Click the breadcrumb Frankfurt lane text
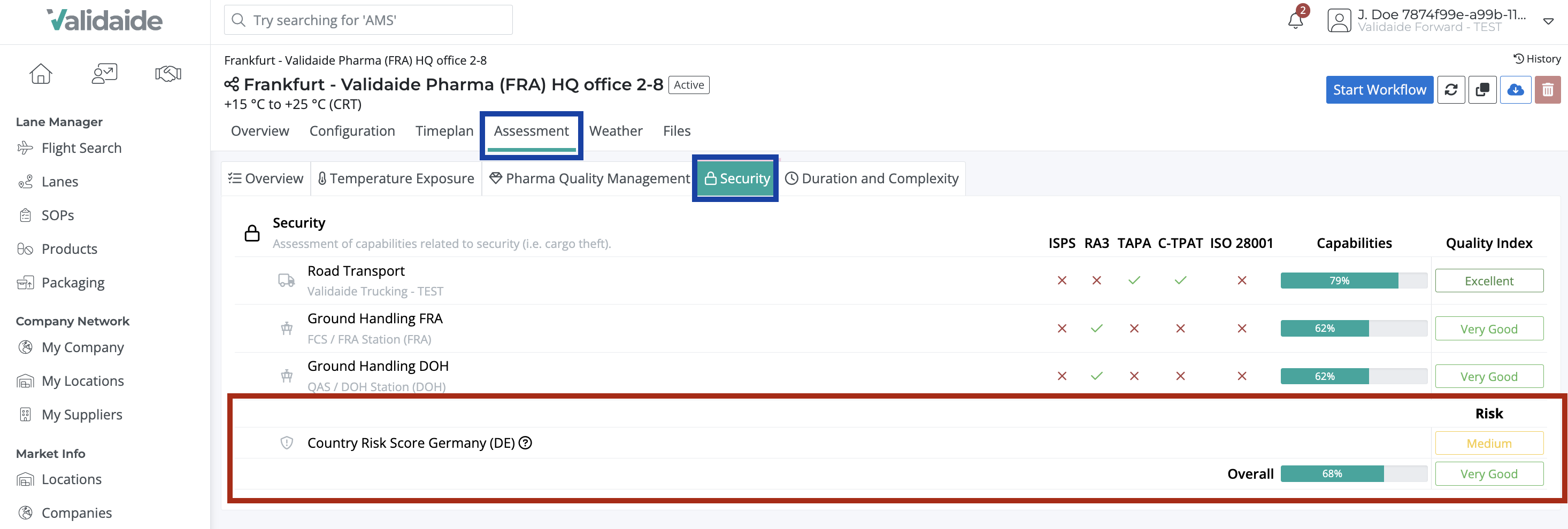The width and height of the screenshot is (1568, 529). (x=356, y=60)
